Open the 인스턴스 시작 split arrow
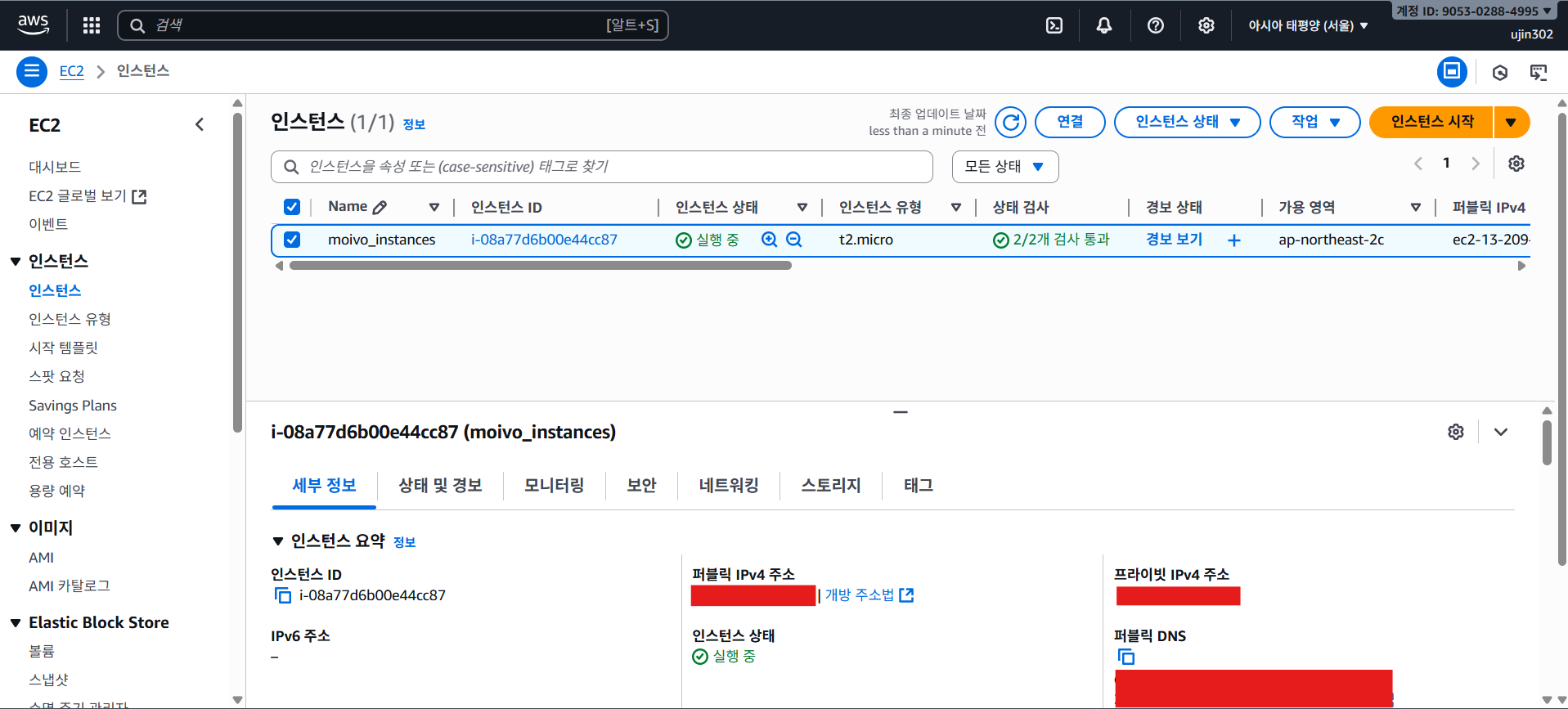 [1511, 122]
